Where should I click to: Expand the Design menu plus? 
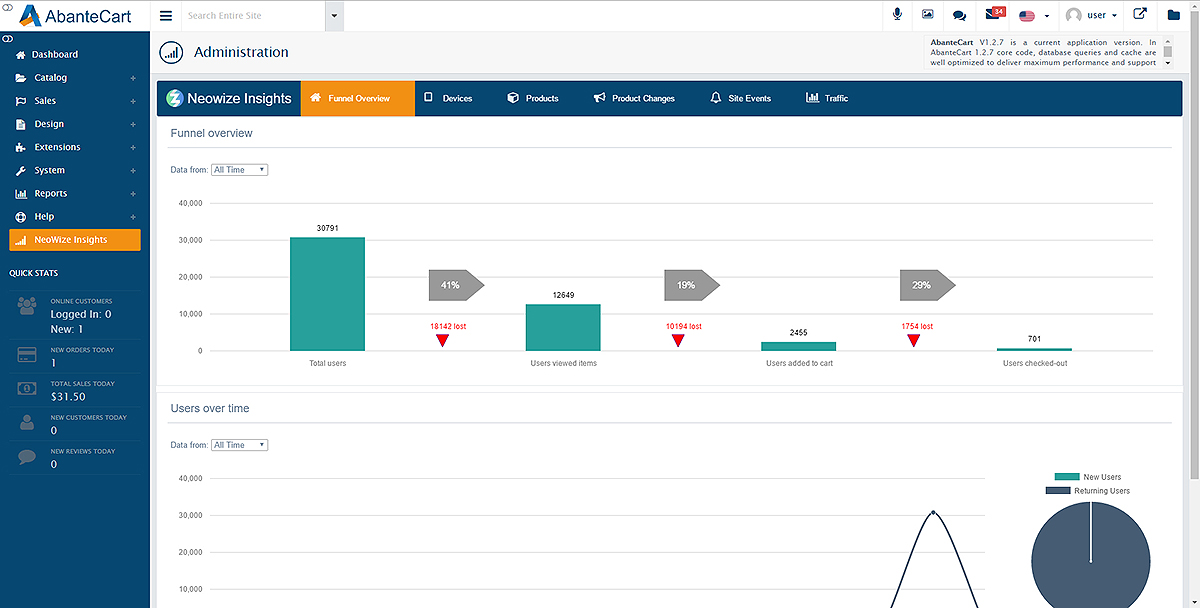pos(133,124)
